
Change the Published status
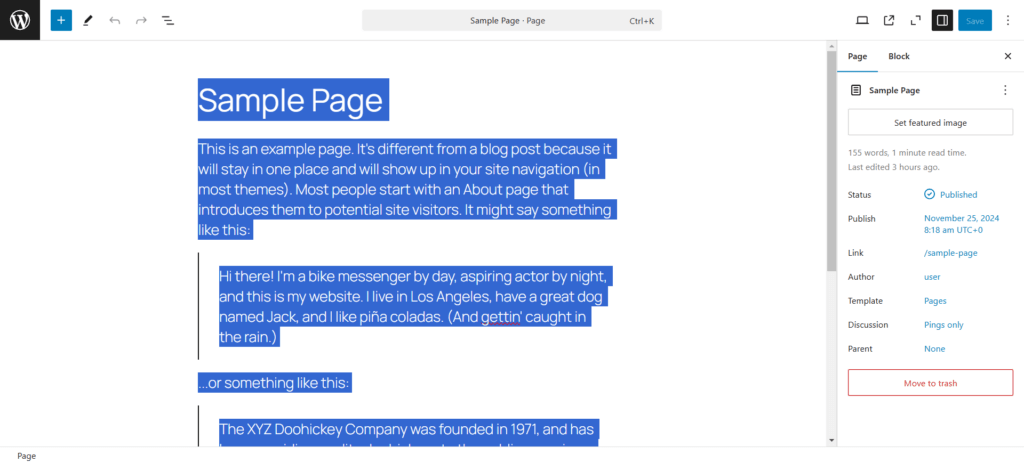click(951, 195)
